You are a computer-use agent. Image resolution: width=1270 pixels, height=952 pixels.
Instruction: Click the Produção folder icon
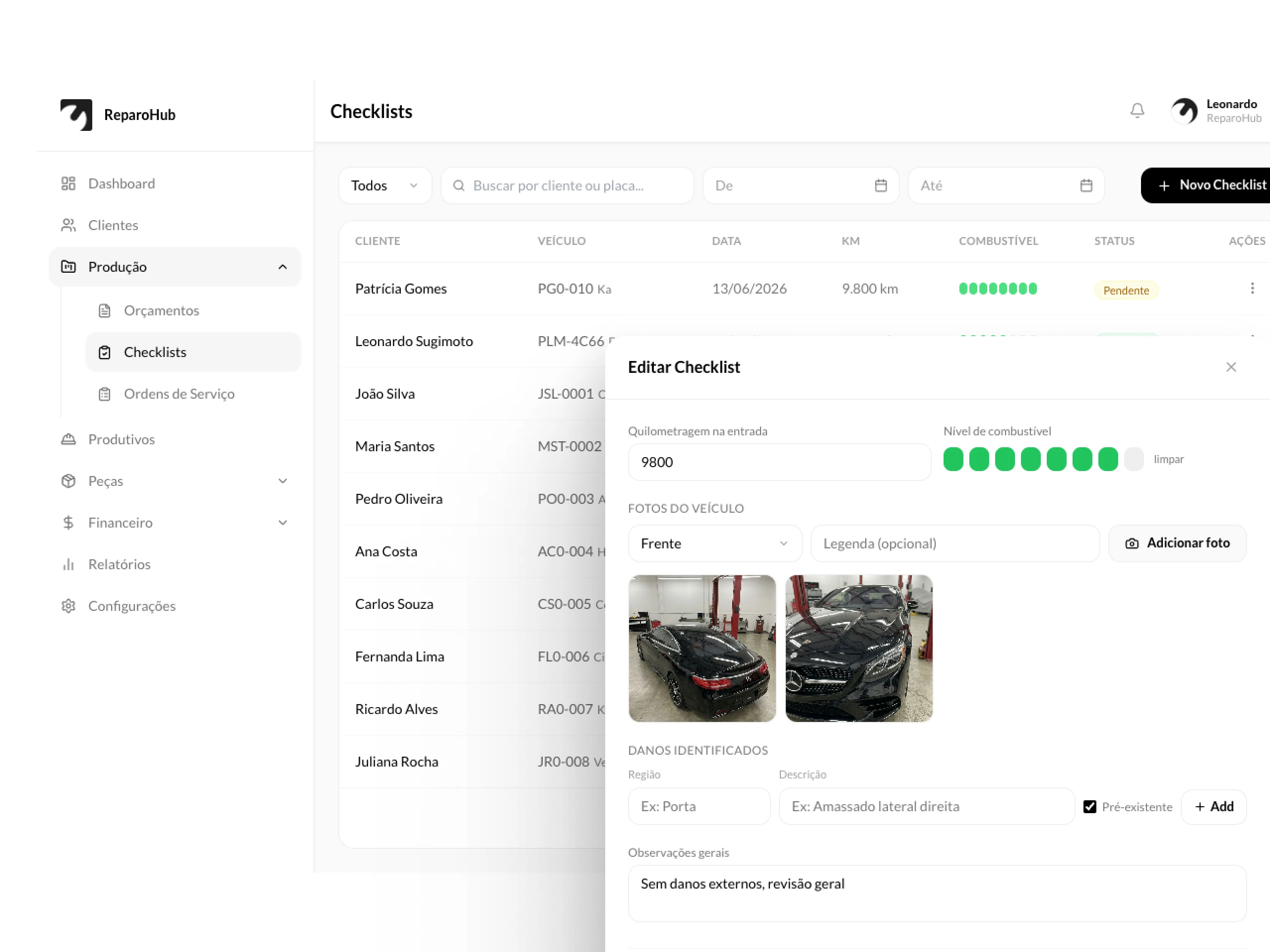pyautogui.click(x=68, y=267)
